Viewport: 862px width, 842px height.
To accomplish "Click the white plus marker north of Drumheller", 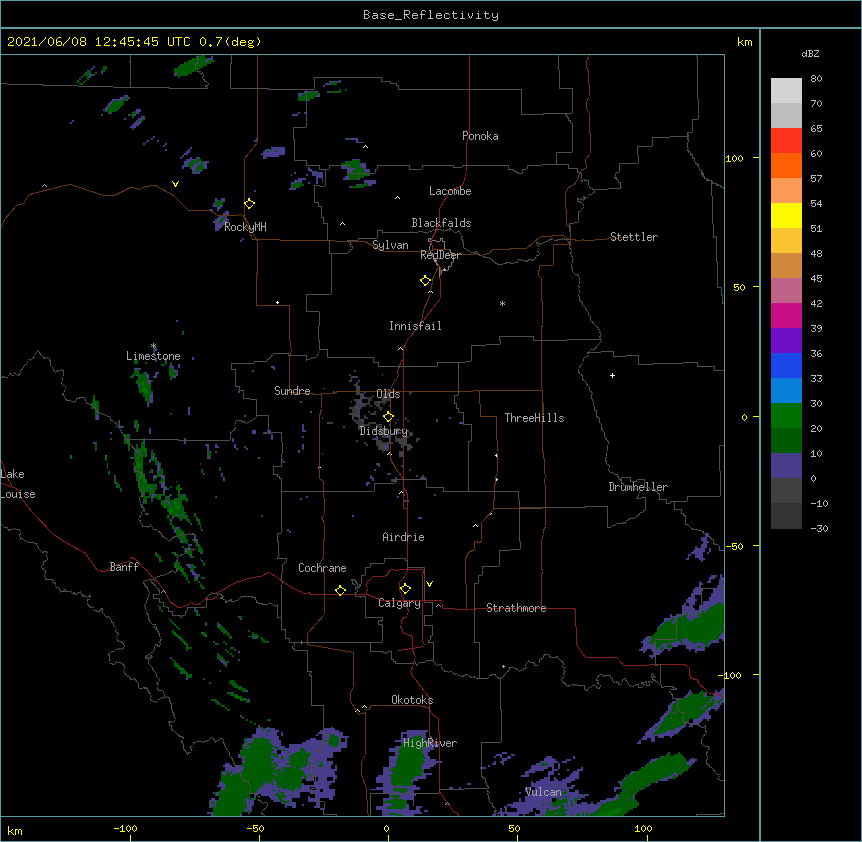I will 612,375.
